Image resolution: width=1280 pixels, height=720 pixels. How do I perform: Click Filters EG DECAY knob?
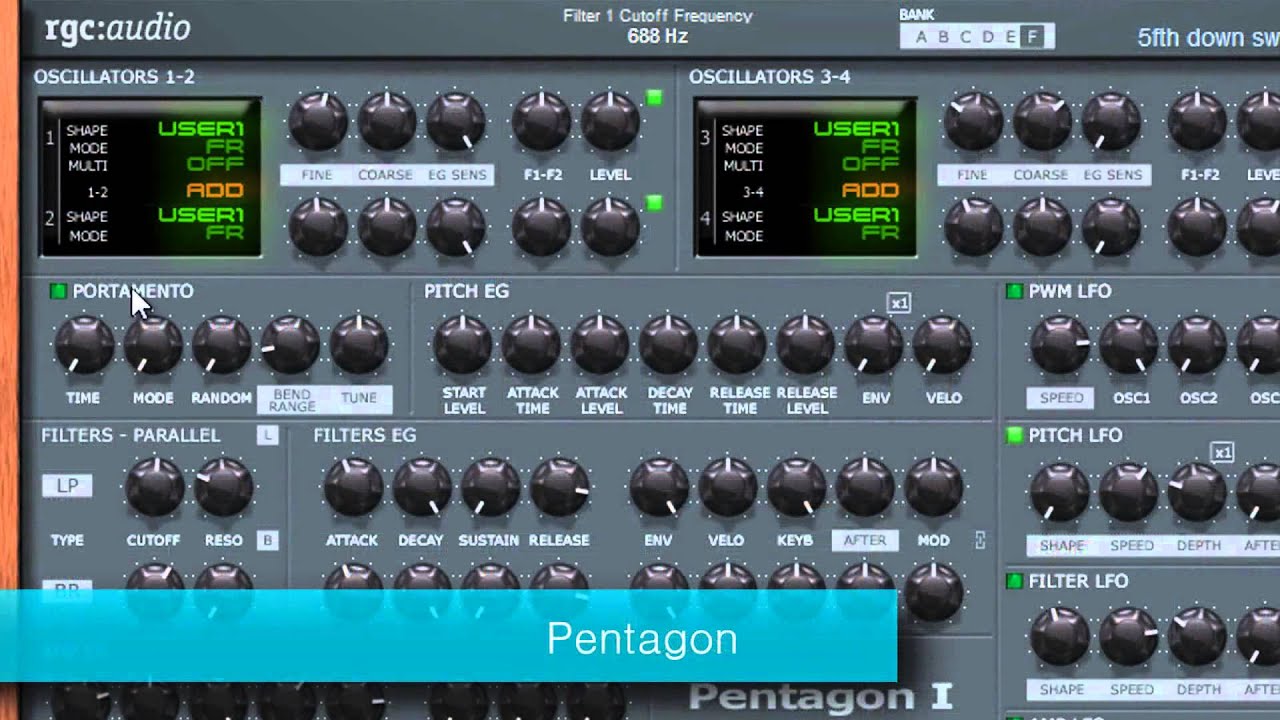pyautogui.click(x=422, y=487)
